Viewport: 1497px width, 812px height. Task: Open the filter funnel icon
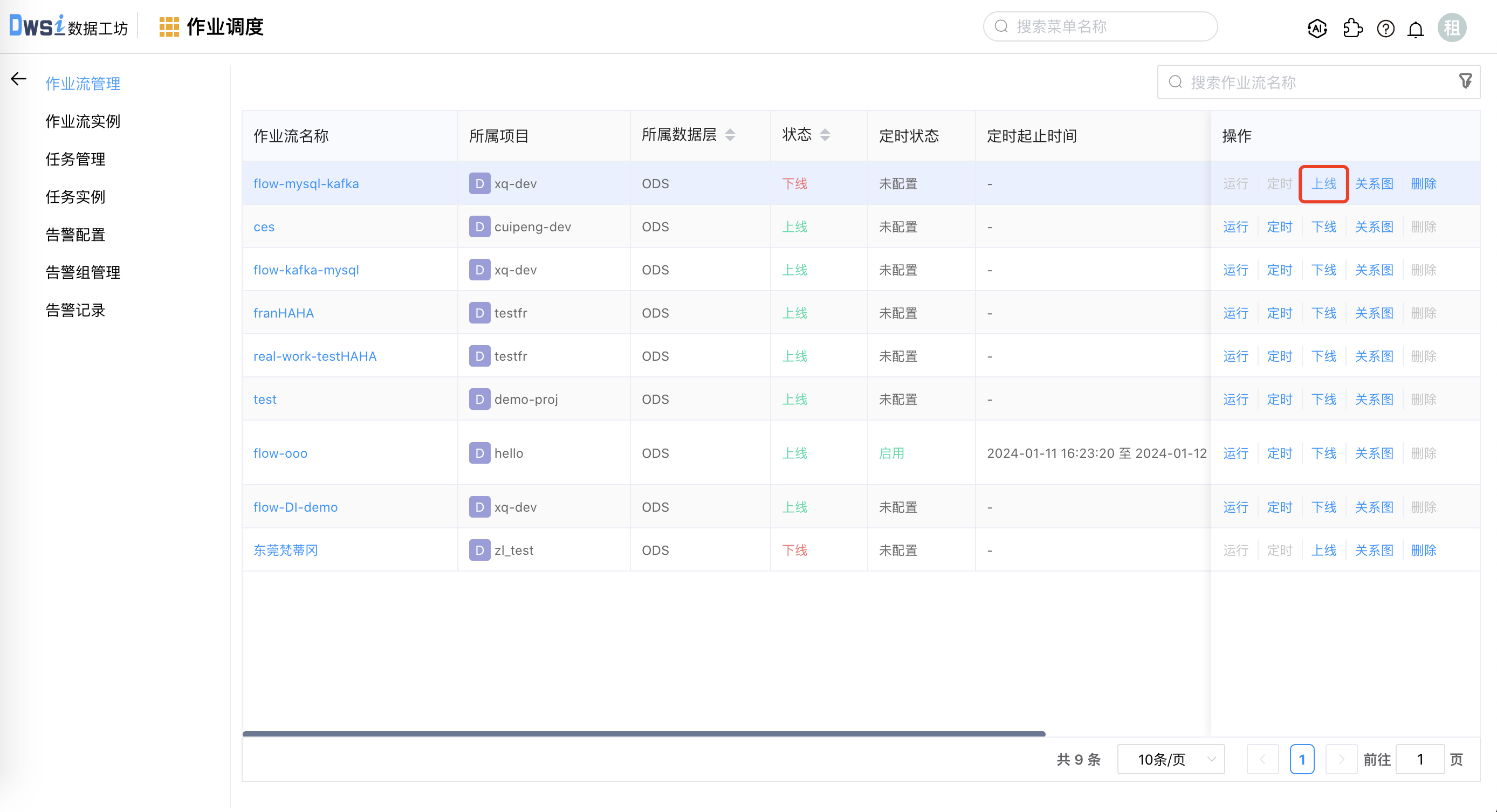click(1465, 81)
